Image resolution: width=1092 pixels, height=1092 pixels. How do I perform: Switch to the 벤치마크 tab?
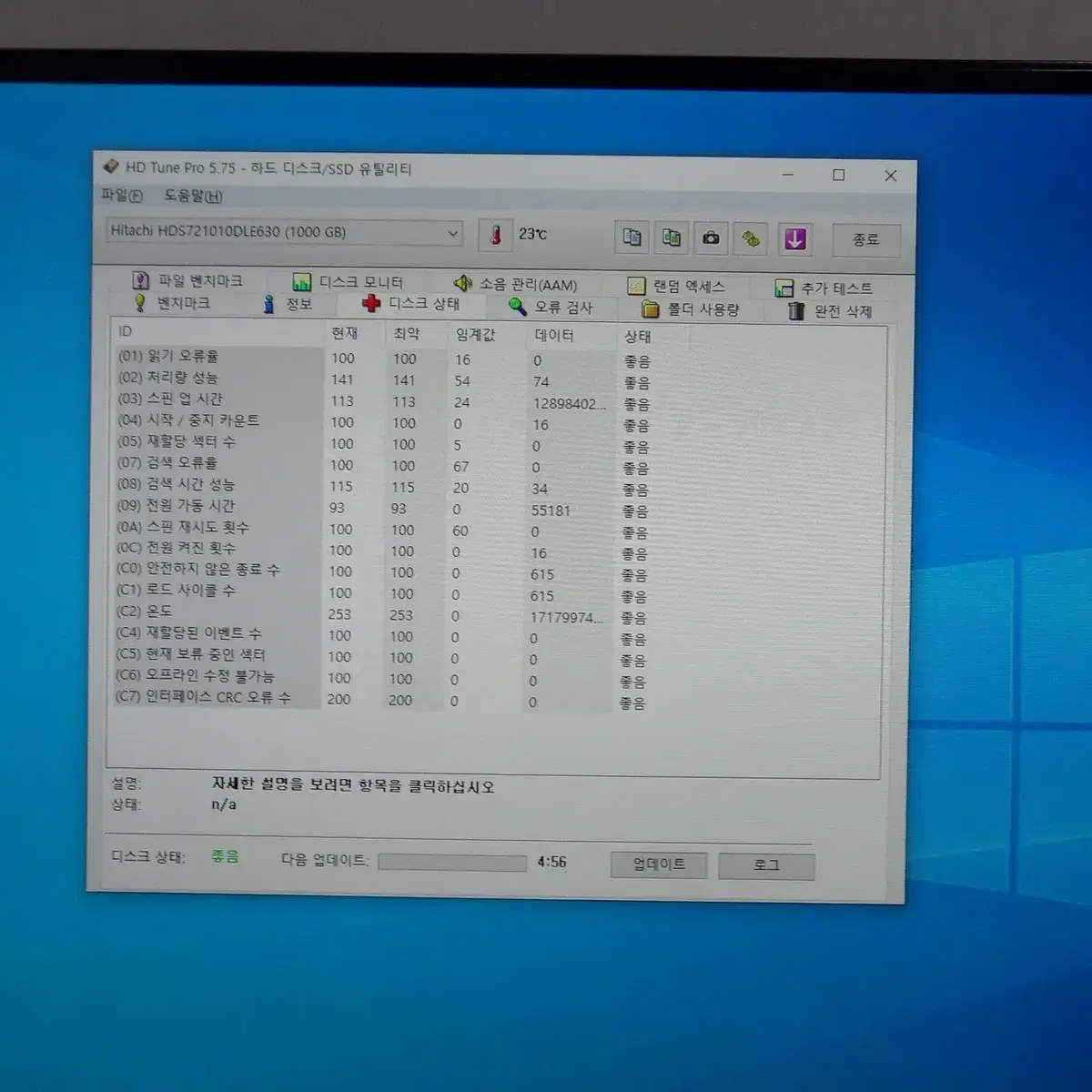point(172,302)
